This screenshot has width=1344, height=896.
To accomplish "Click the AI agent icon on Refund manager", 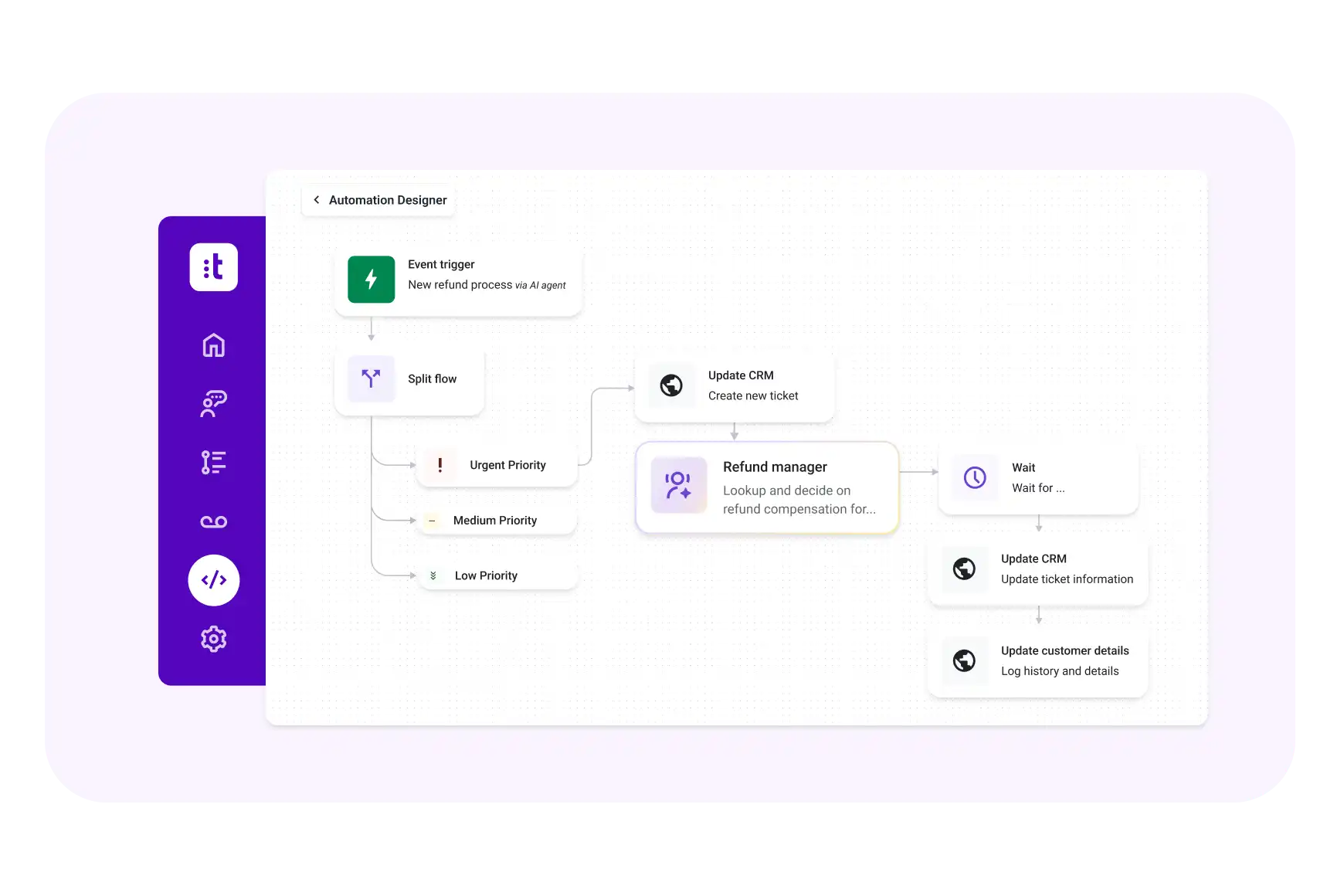I will click(679, 486).
